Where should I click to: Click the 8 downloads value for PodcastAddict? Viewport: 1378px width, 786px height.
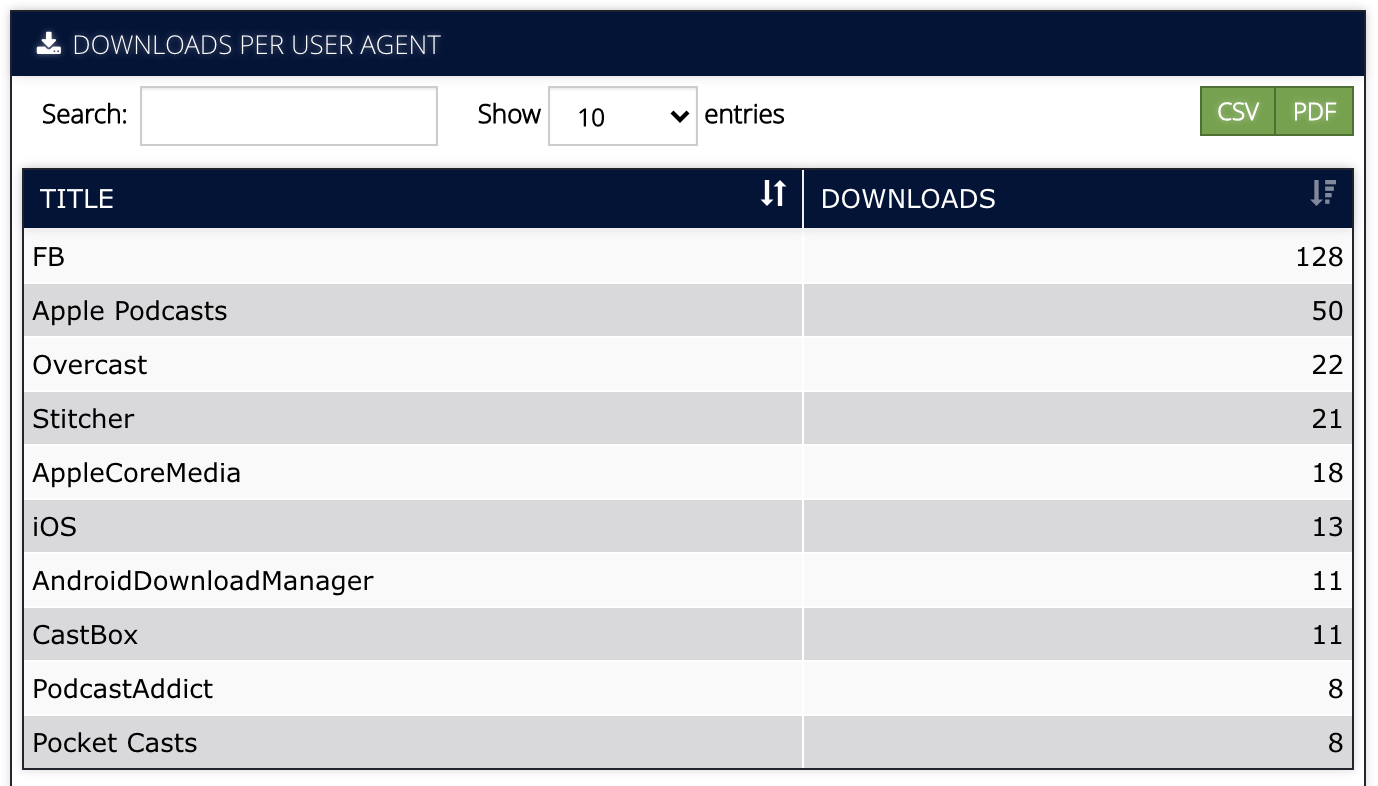(x=1335, y=689)
